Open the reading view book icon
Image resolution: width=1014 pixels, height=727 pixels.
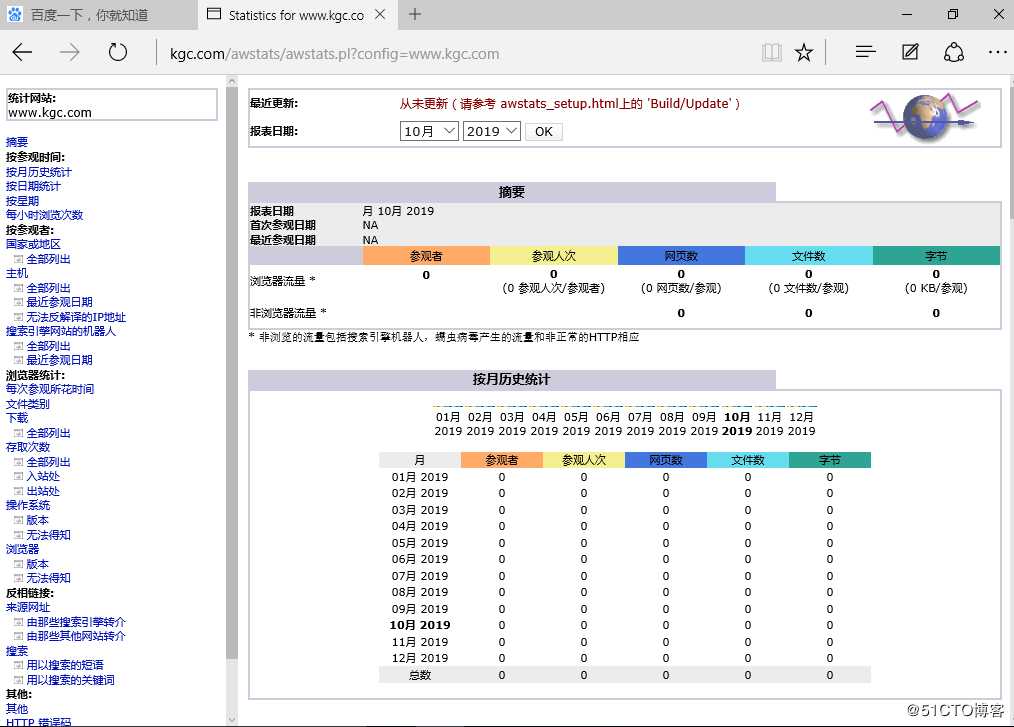click(x=771, y=52)
